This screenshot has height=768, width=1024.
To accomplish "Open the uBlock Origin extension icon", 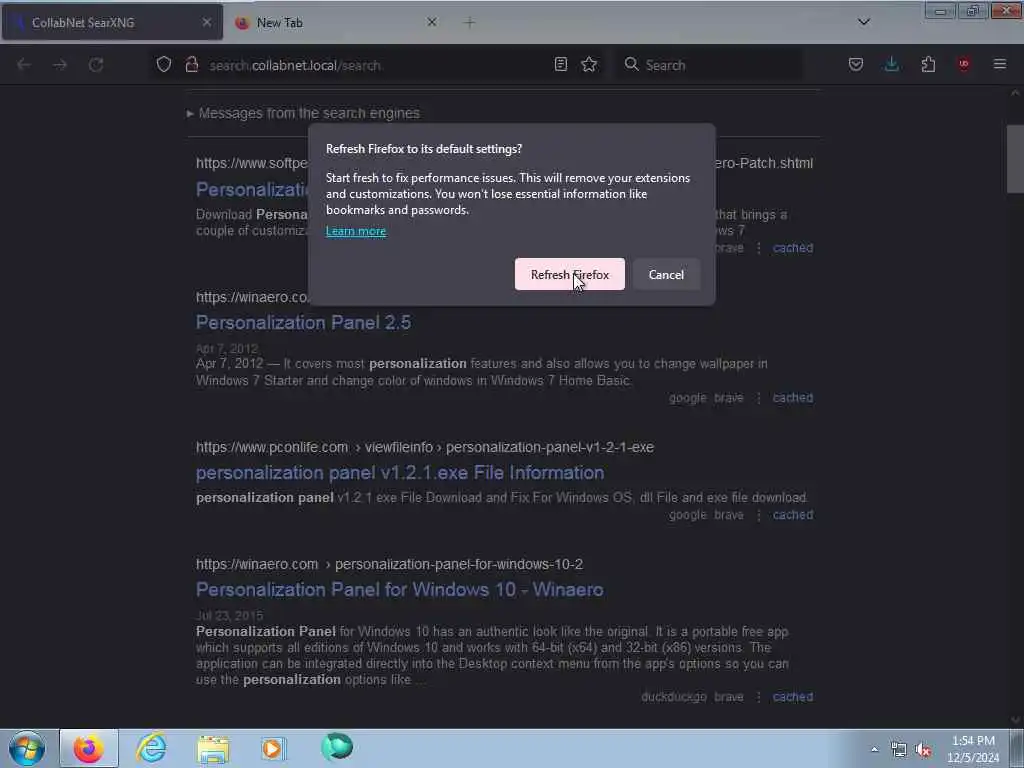I will point(964,64).
